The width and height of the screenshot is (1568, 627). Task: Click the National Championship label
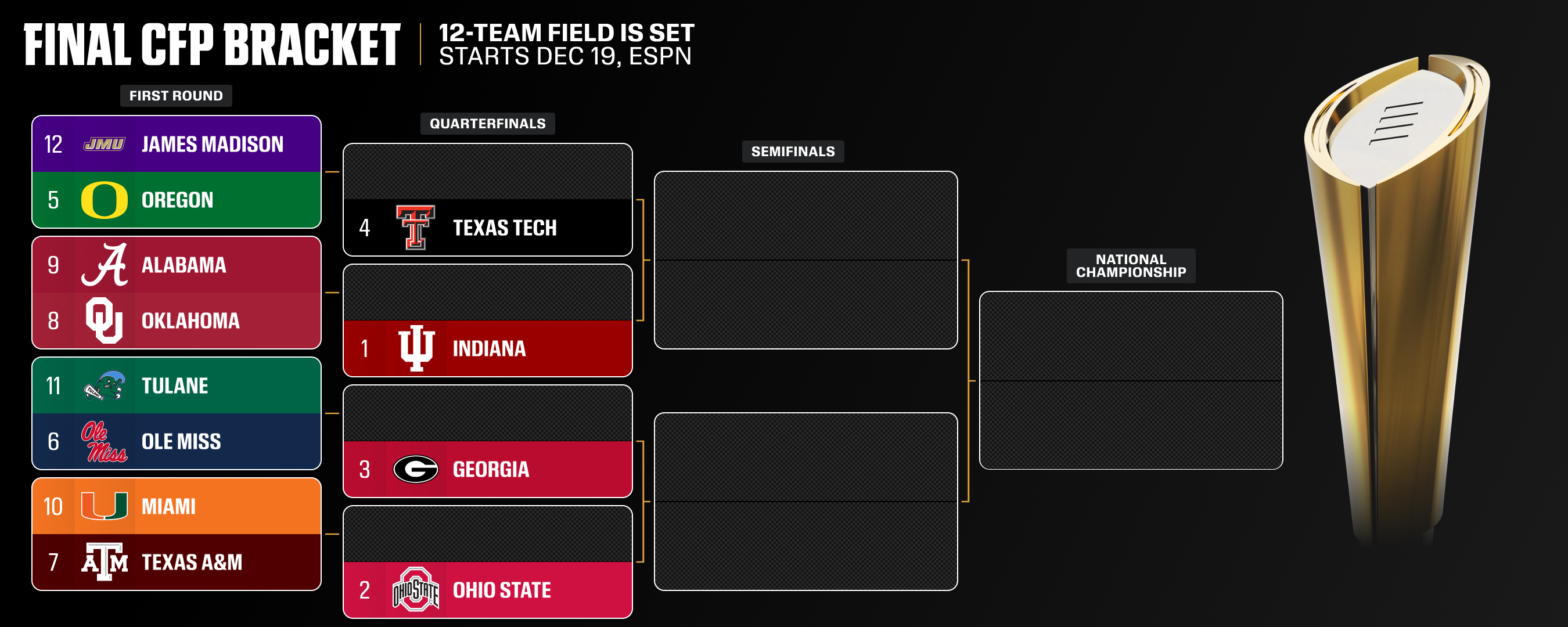(x=1130, y=266)
